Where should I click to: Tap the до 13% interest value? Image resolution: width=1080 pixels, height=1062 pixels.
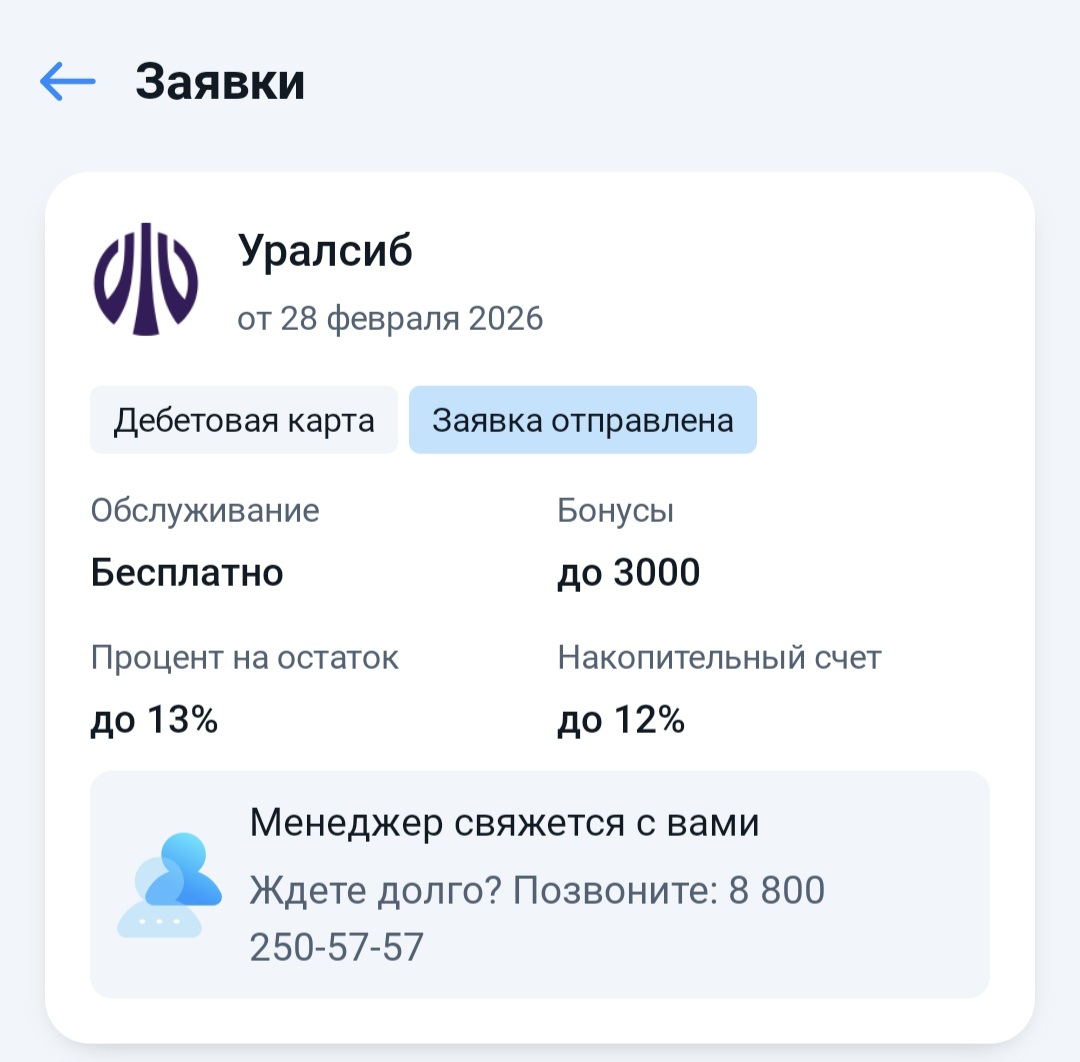click(154, 719)
